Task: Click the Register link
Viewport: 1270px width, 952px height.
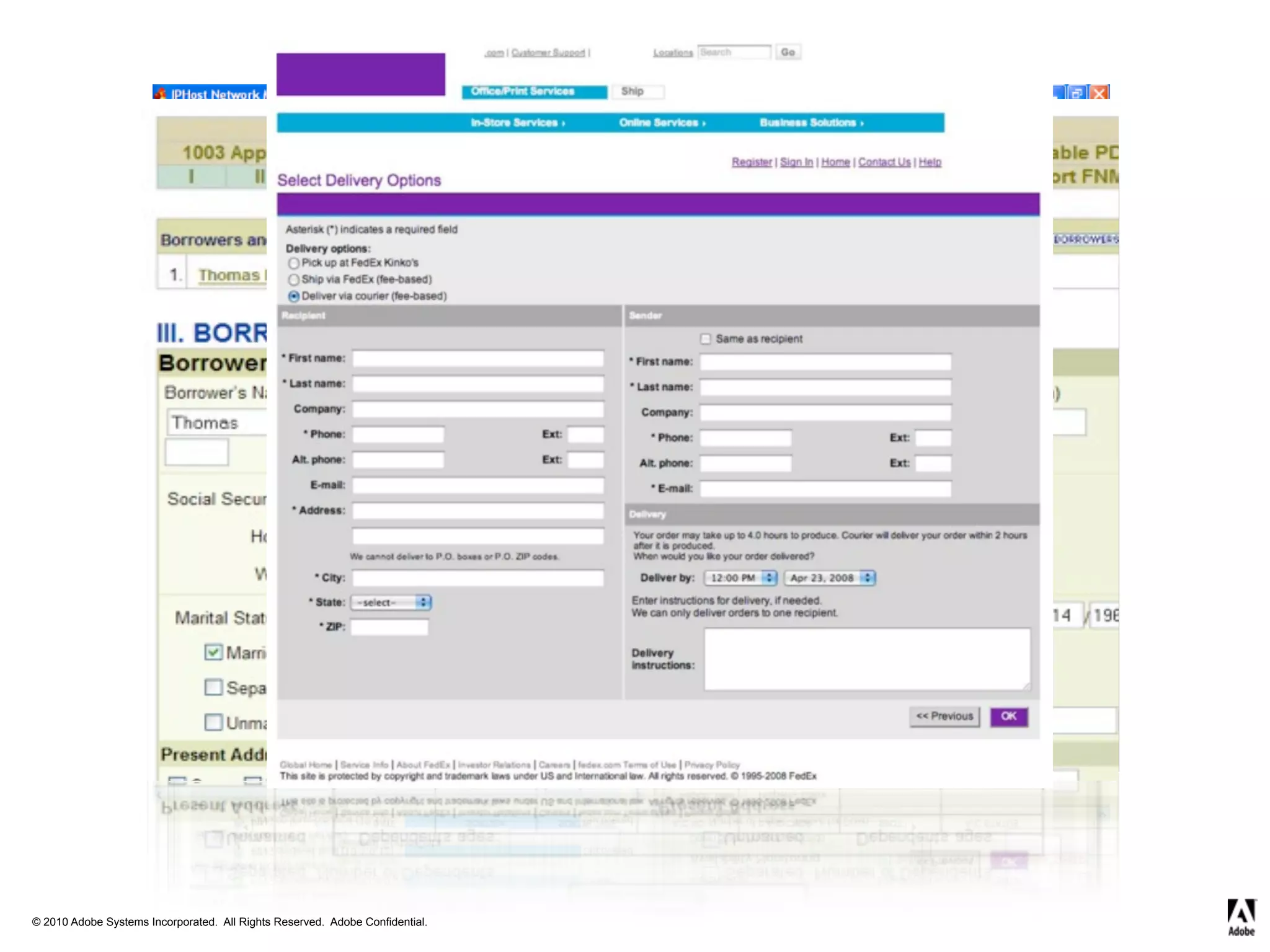Action: [752, 162]
